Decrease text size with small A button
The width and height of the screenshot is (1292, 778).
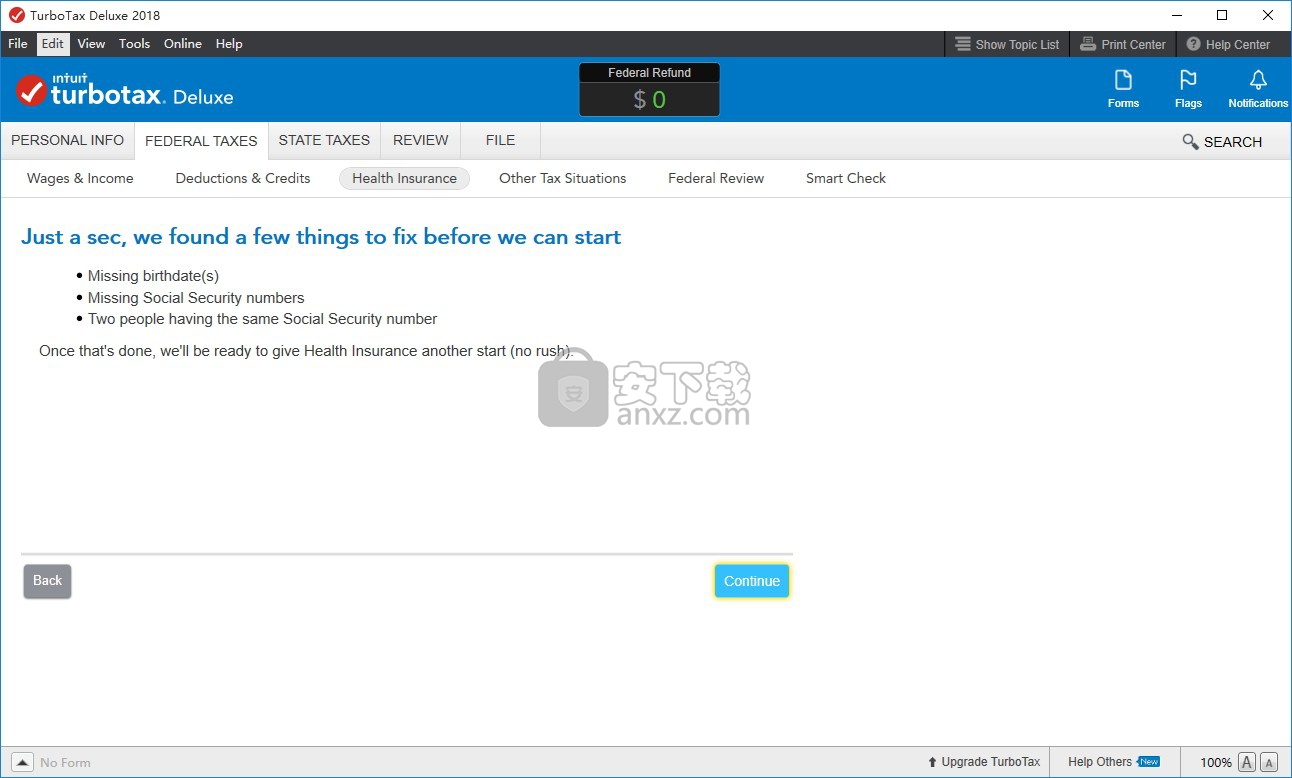point(1269,762)
